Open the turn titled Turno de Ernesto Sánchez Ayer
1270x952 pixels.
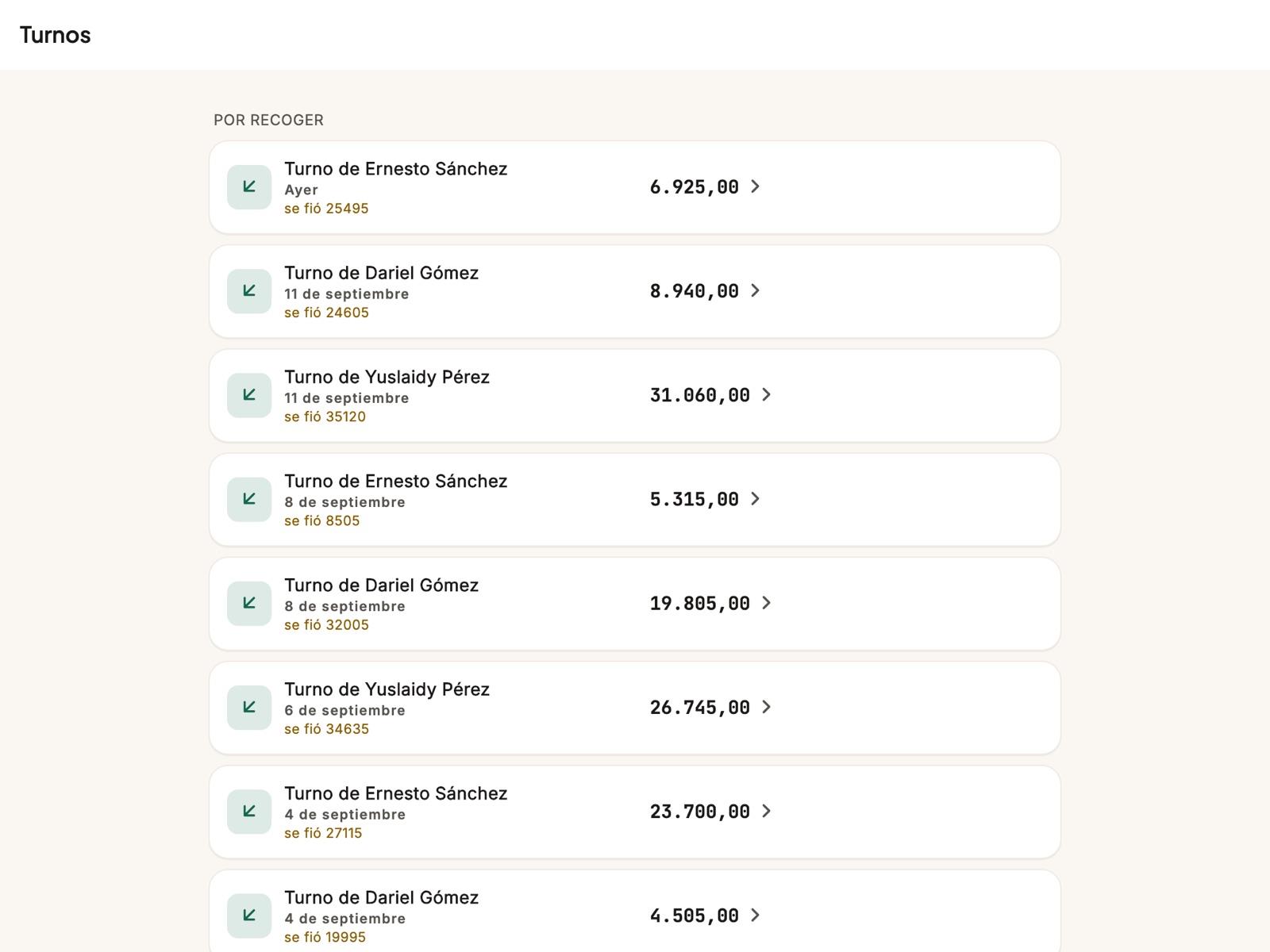(x=635, y=187)
